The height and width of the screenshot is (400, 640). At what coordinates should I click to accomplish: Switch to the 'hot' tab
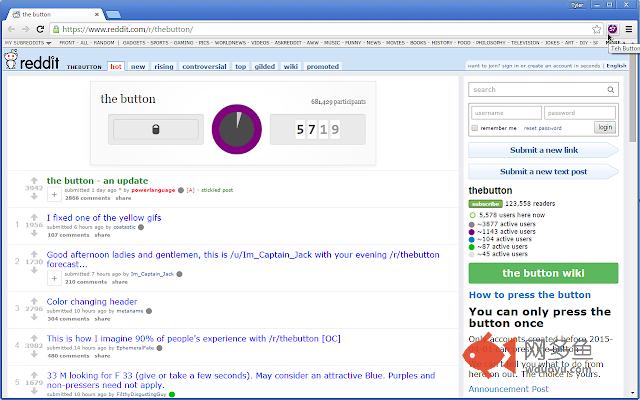point(116,67)
